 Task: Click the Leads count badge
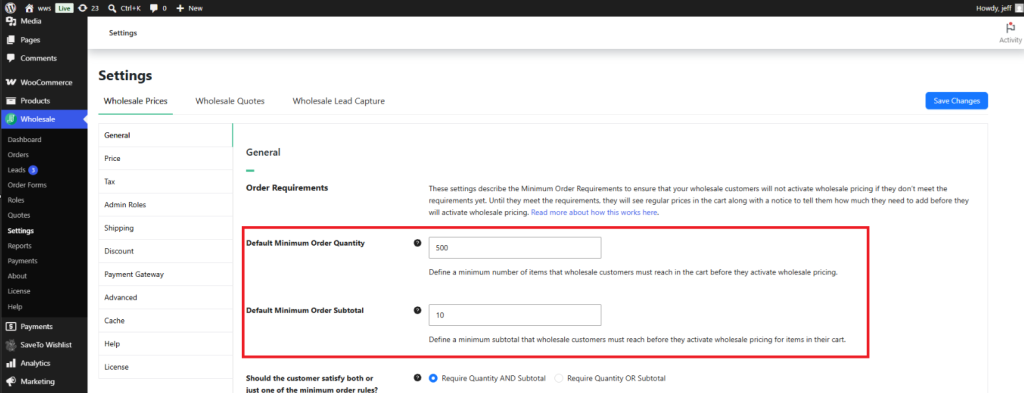tap(33, 170)
